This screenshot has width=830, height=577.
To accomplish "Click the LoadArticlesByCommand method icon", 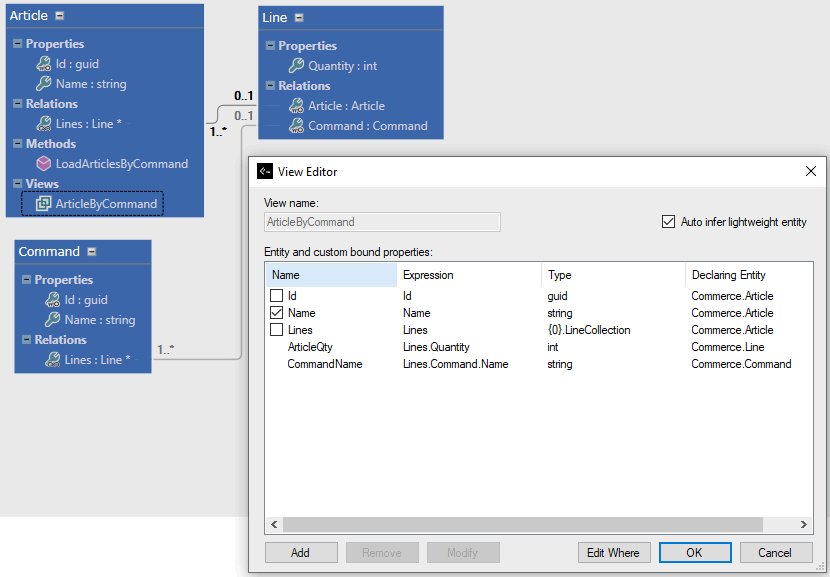I will [x=44, y=163].
